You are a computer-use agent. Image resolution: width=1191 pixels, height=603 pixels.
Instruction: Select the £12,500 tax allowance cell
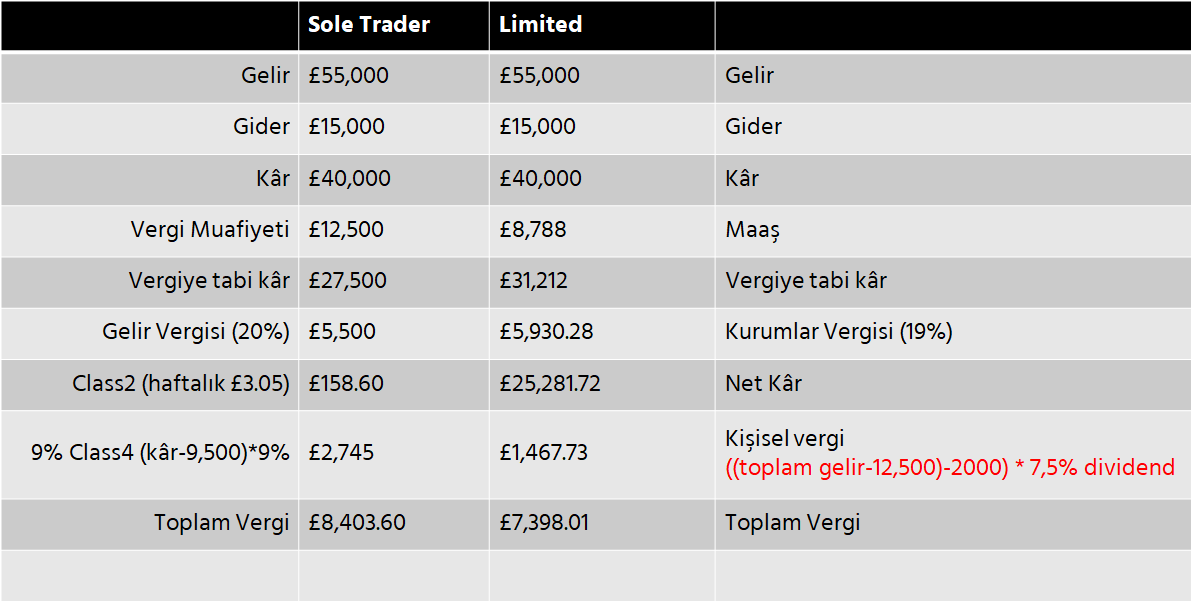pyautogui.click(x=347, y=230)
